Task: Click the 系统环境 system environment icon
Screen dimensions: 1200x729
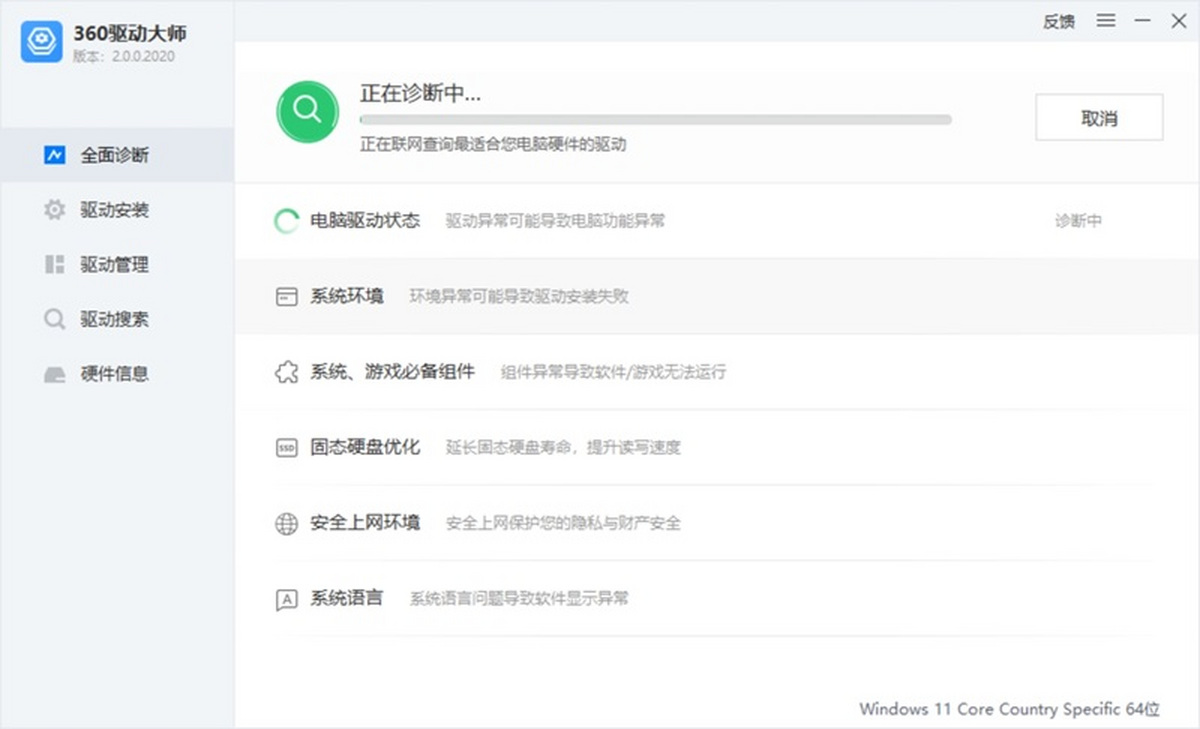Action: point(284,296)
